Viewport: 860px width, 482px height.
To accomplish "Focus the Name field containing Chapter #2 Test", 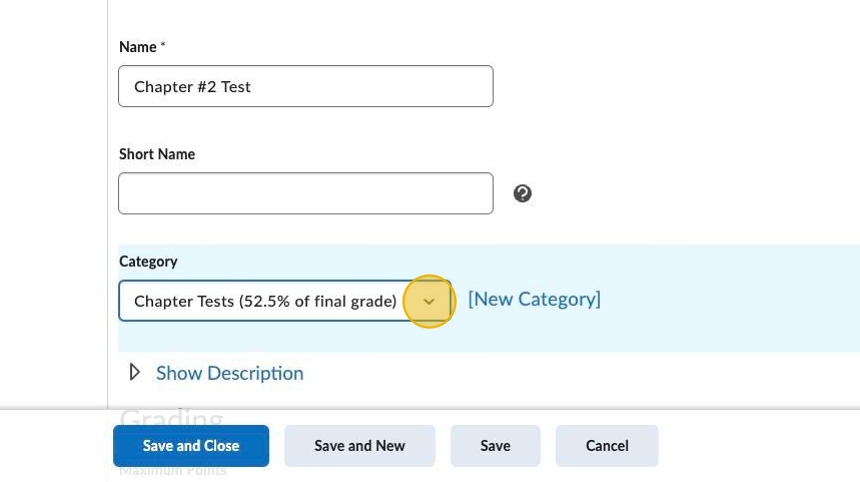I will point(305,86).
